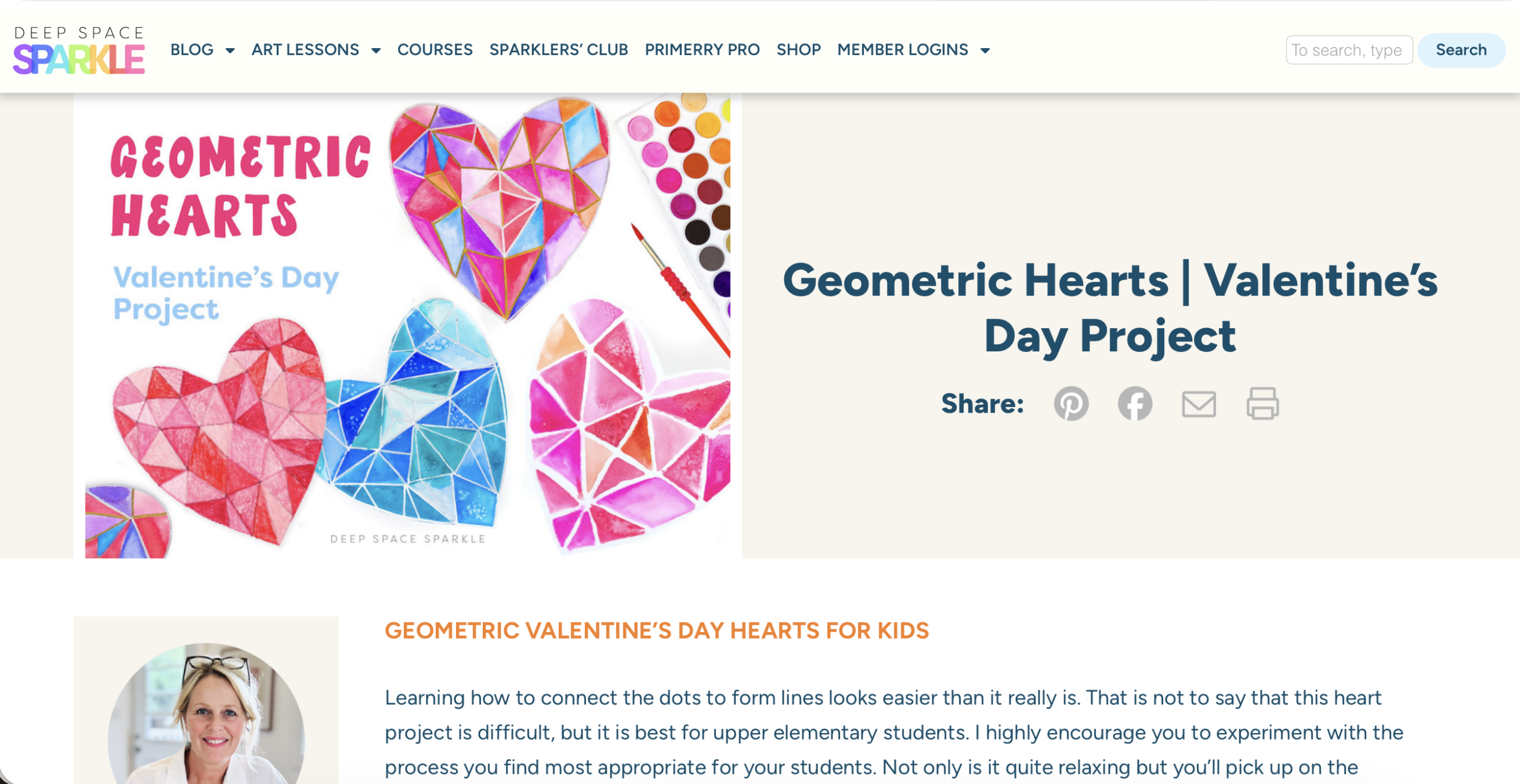Open the Member Logins menu item
Image resolution: width=1520 pixels, height=784 pixels.
[x=902, y=50]
